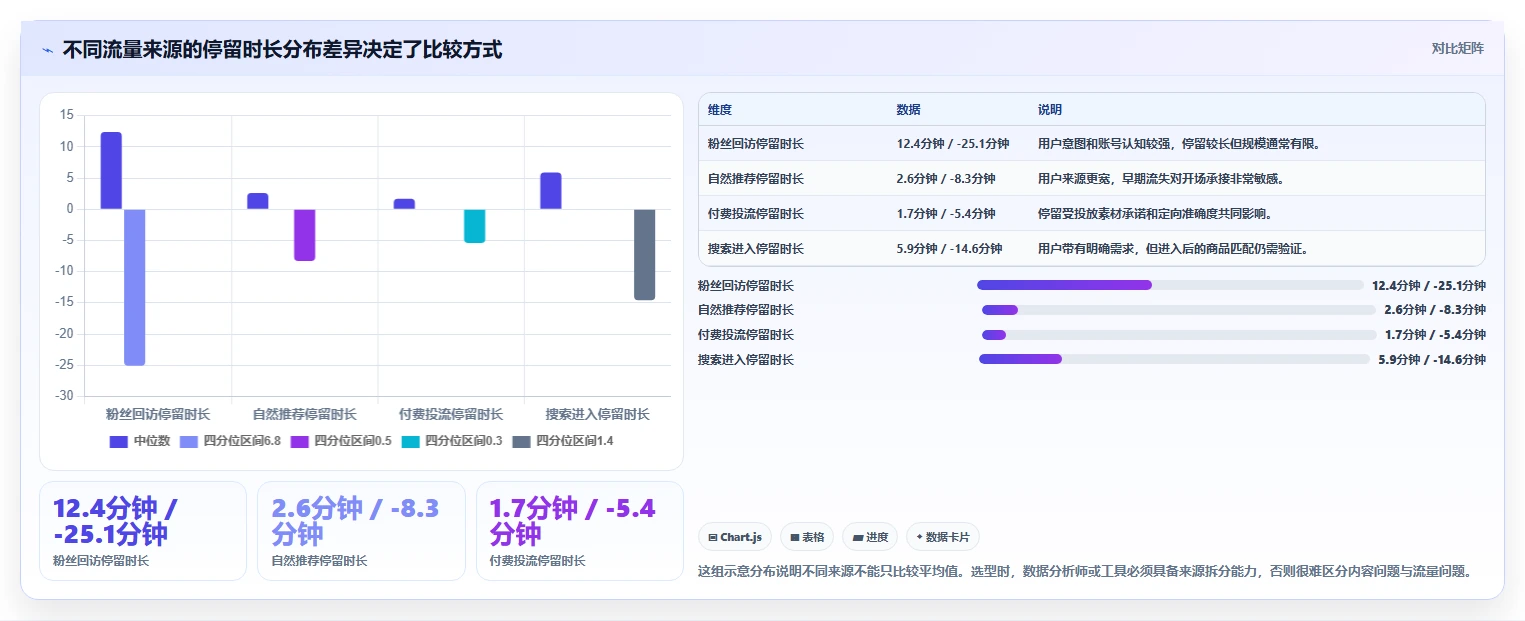This screenshot has width=1525, height=621.
Task: Click the footer note starting 这组示意分布说明
Action: coord(1085,572)
